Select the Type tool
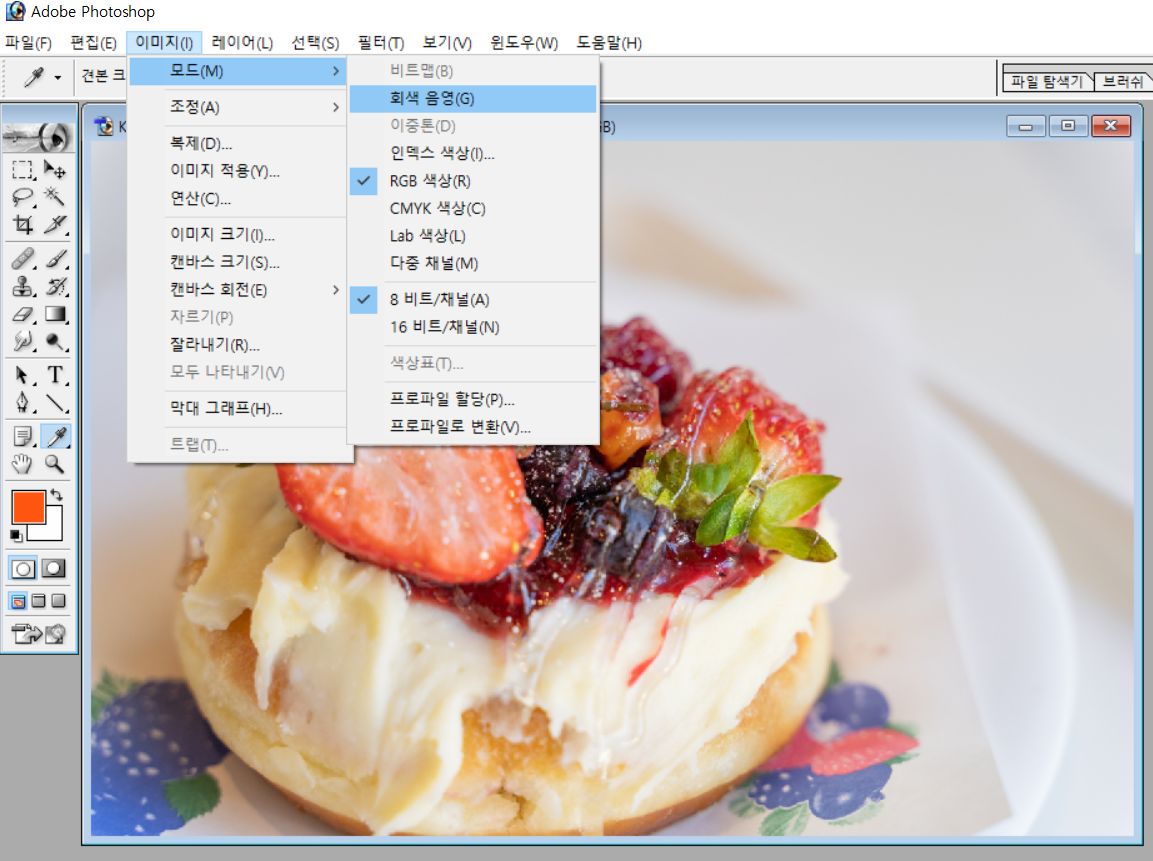Viewport: 1153px width, 861px height. pyautogui.click(x=55, y=375)
